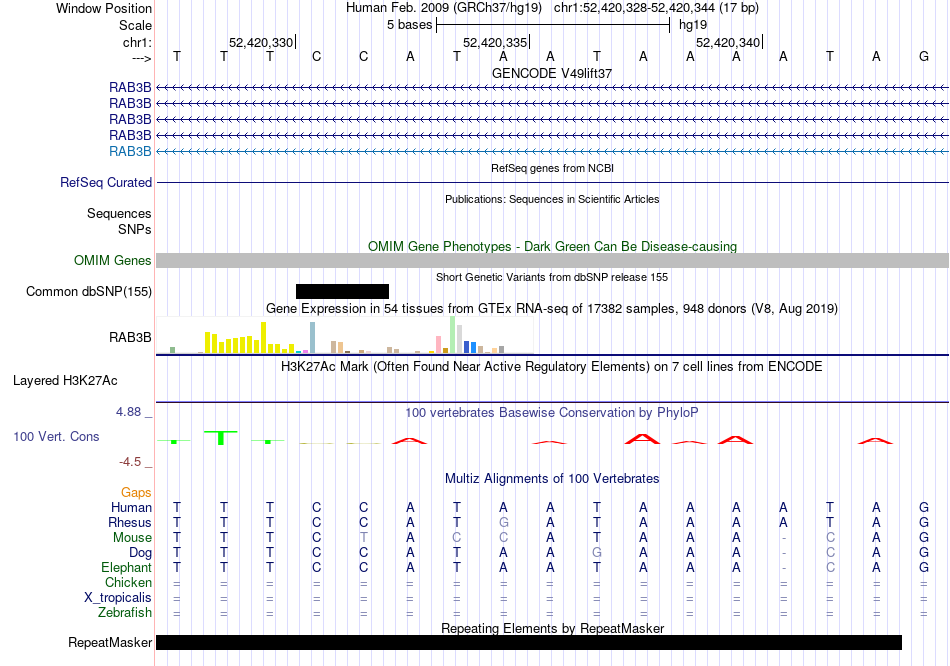The height and width of the screenshot is (666, 950).
Task: Click the gray G mismatch in Rhesus row
Action: 503,522
